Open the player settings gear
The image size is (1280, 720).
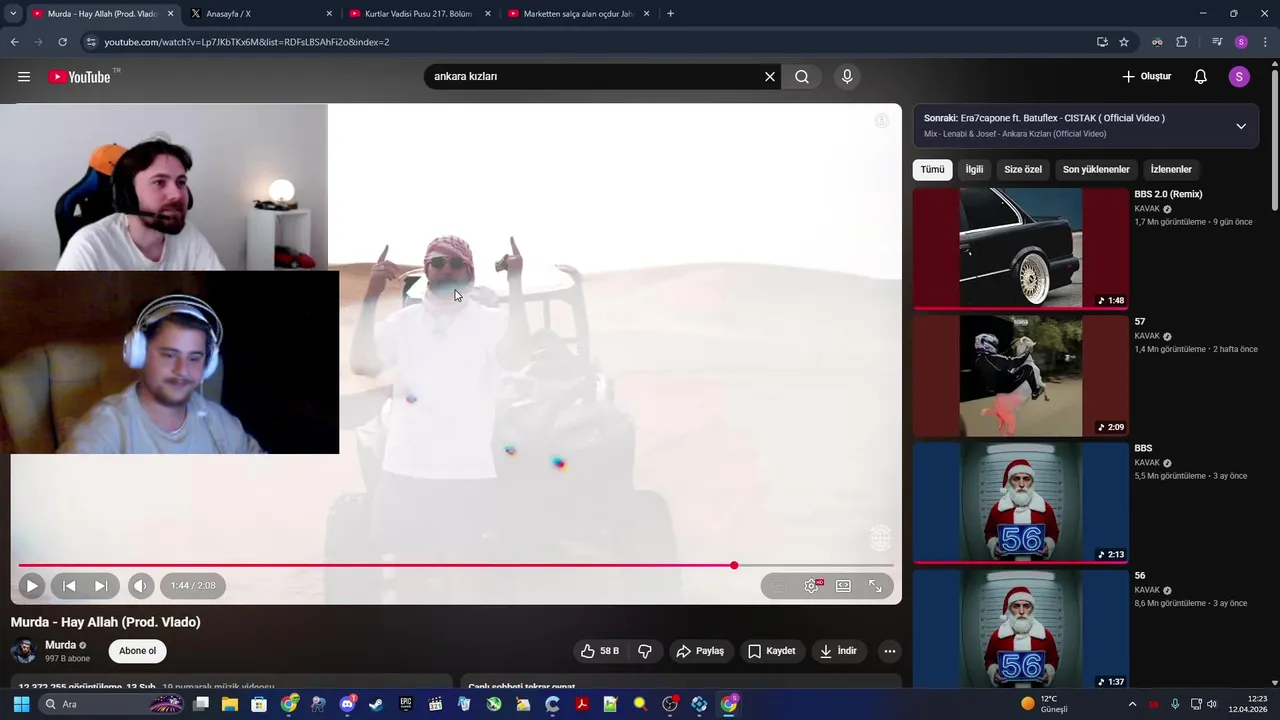click(x=811, y=586)
